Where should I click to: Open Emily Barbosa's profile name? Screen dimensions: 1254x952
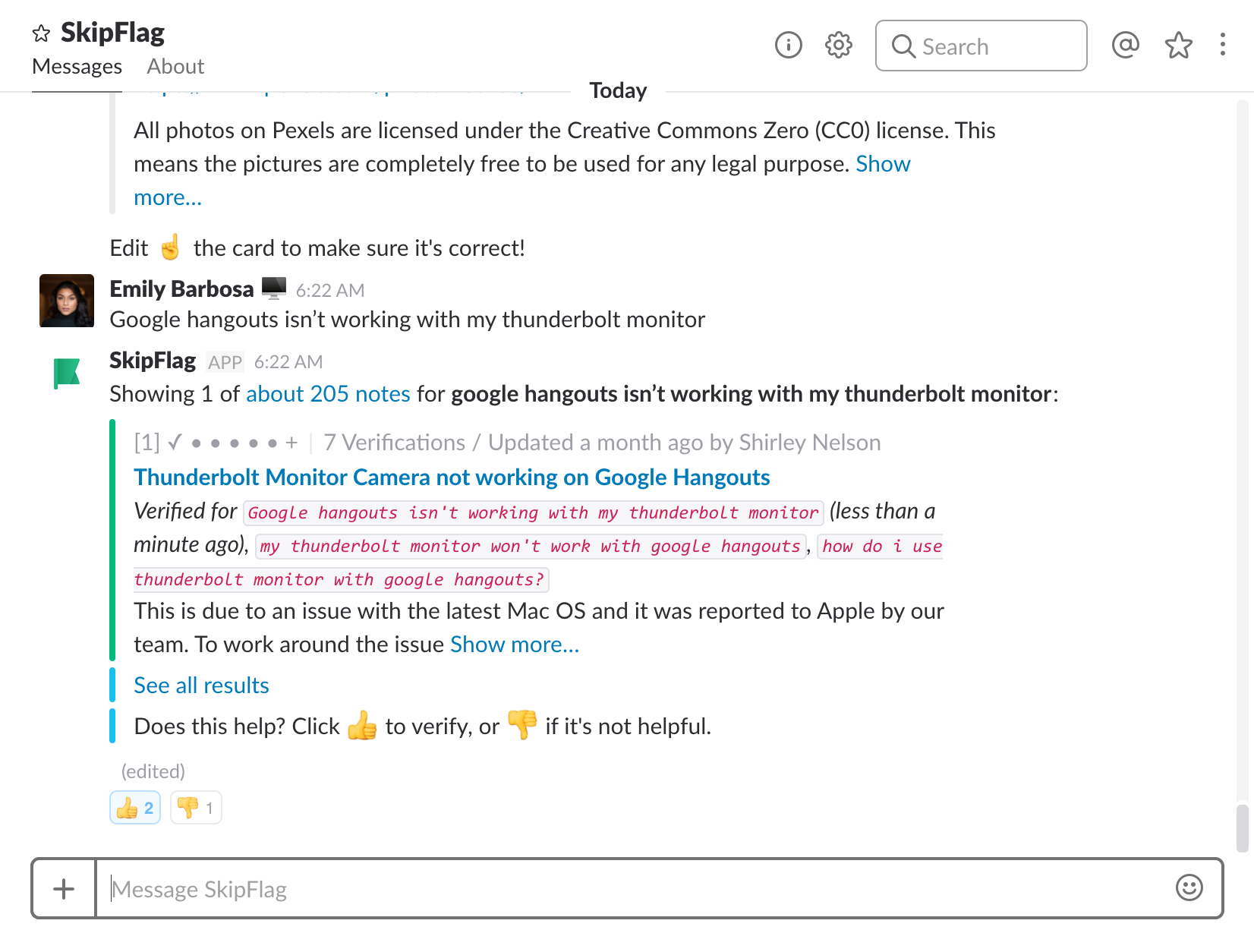pos(181,289)
